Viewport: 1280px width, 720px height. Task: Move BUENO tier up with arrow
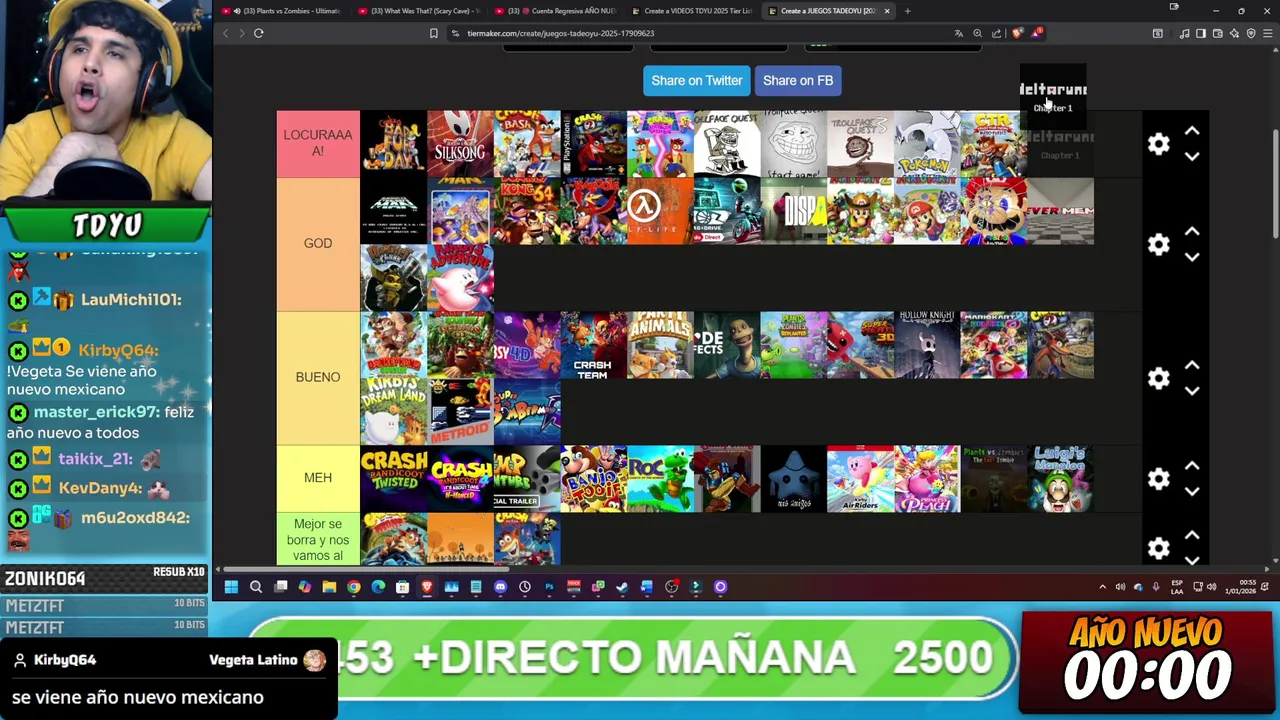click(x=1192, y=365)
